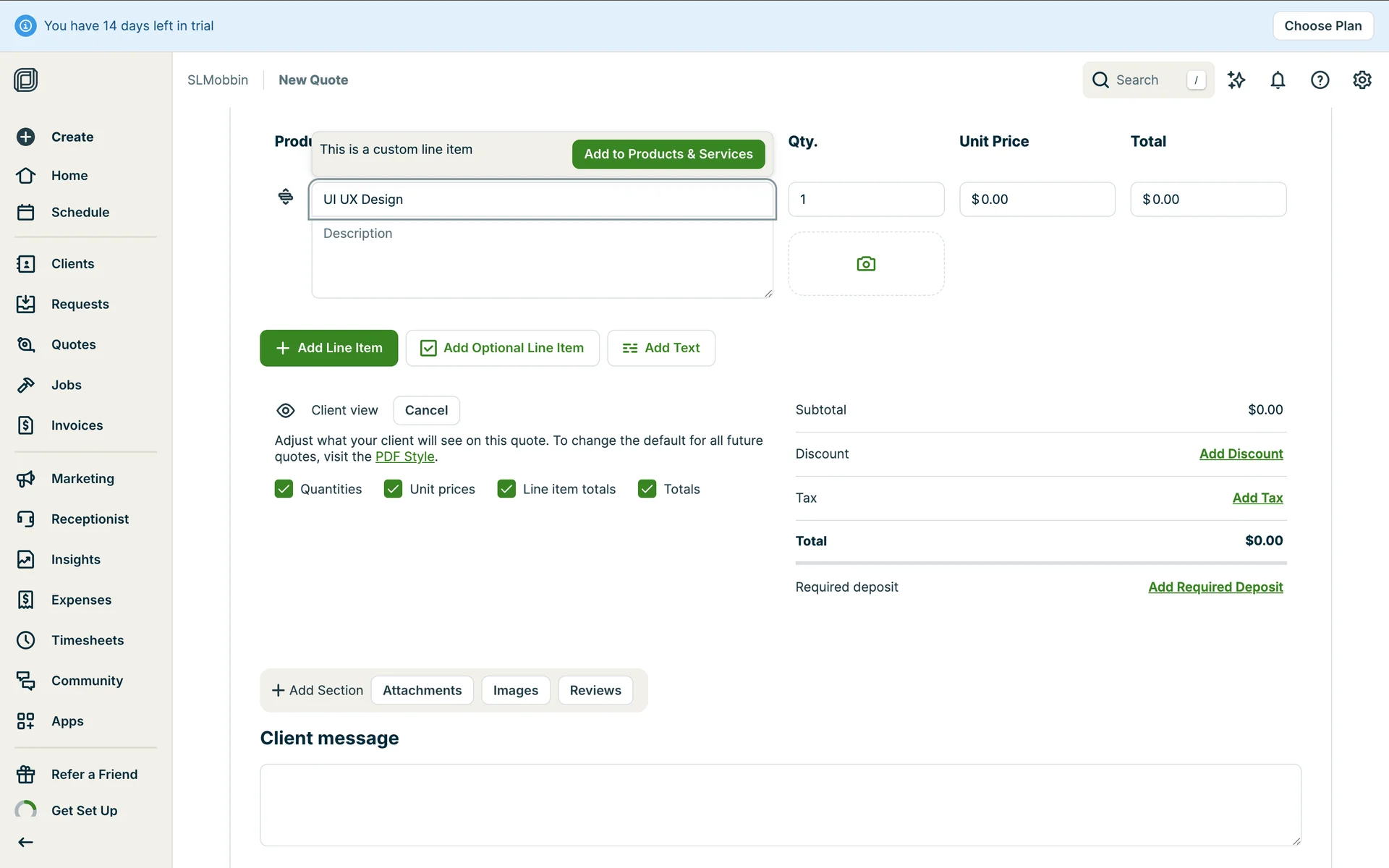
Task: Click the Jobber logo icon
Action: click(x=26, y=80)
